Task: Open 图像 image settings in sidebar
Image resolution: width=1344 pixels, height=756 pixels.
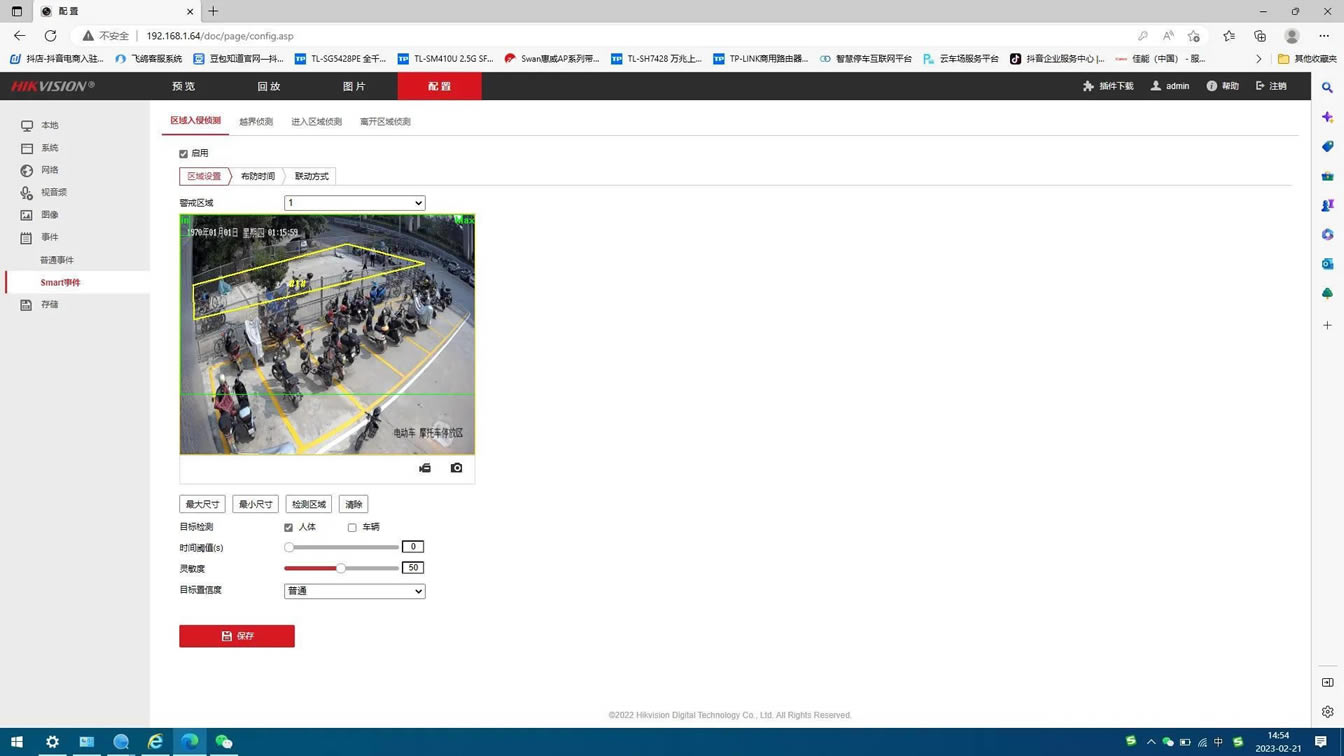Action: point(49,215)
